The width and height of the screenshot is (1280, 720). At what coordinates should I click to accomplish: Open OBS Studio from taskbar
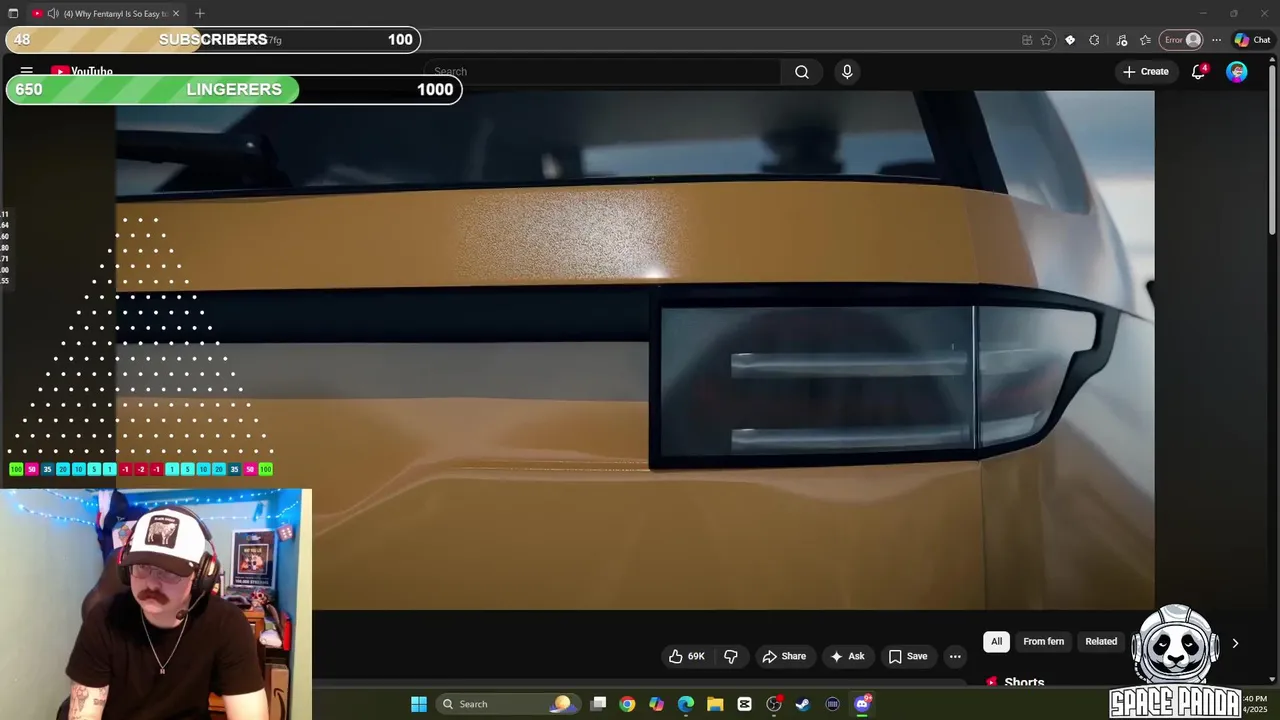pos(774,704)
